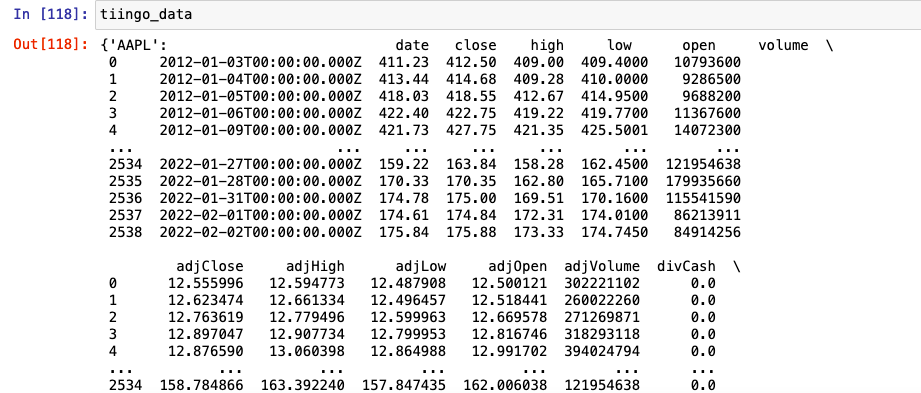Click the 411.23 close value

[404, 62]
